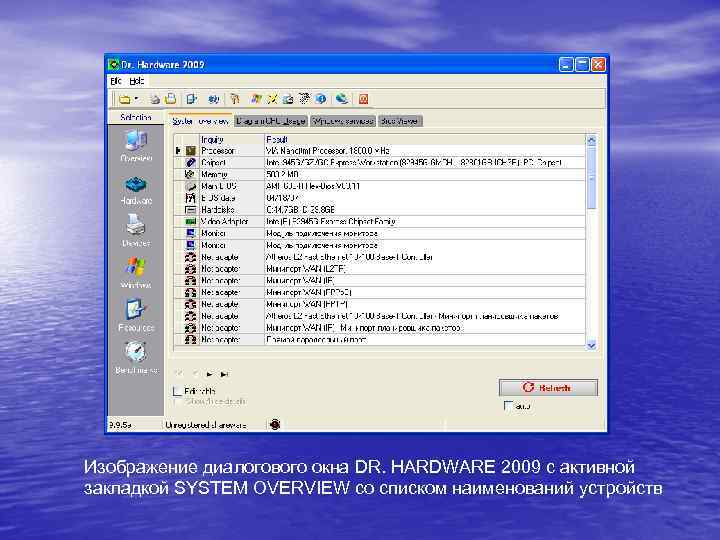Click the row pointer arrow beside Processor

click(x=178, y=151)
